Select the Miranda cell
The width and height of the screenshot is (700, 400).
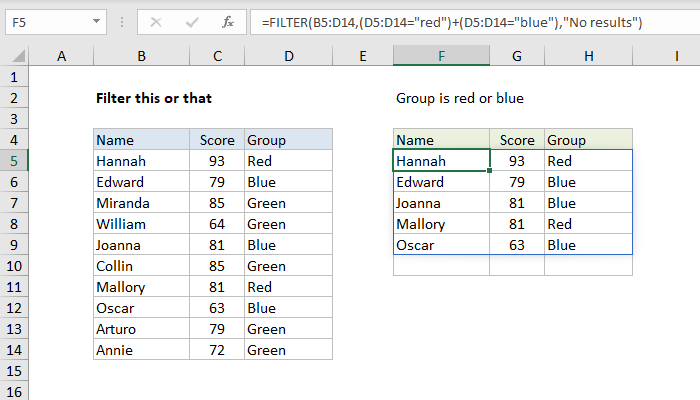pyautogui.click(x=142, y=203)
